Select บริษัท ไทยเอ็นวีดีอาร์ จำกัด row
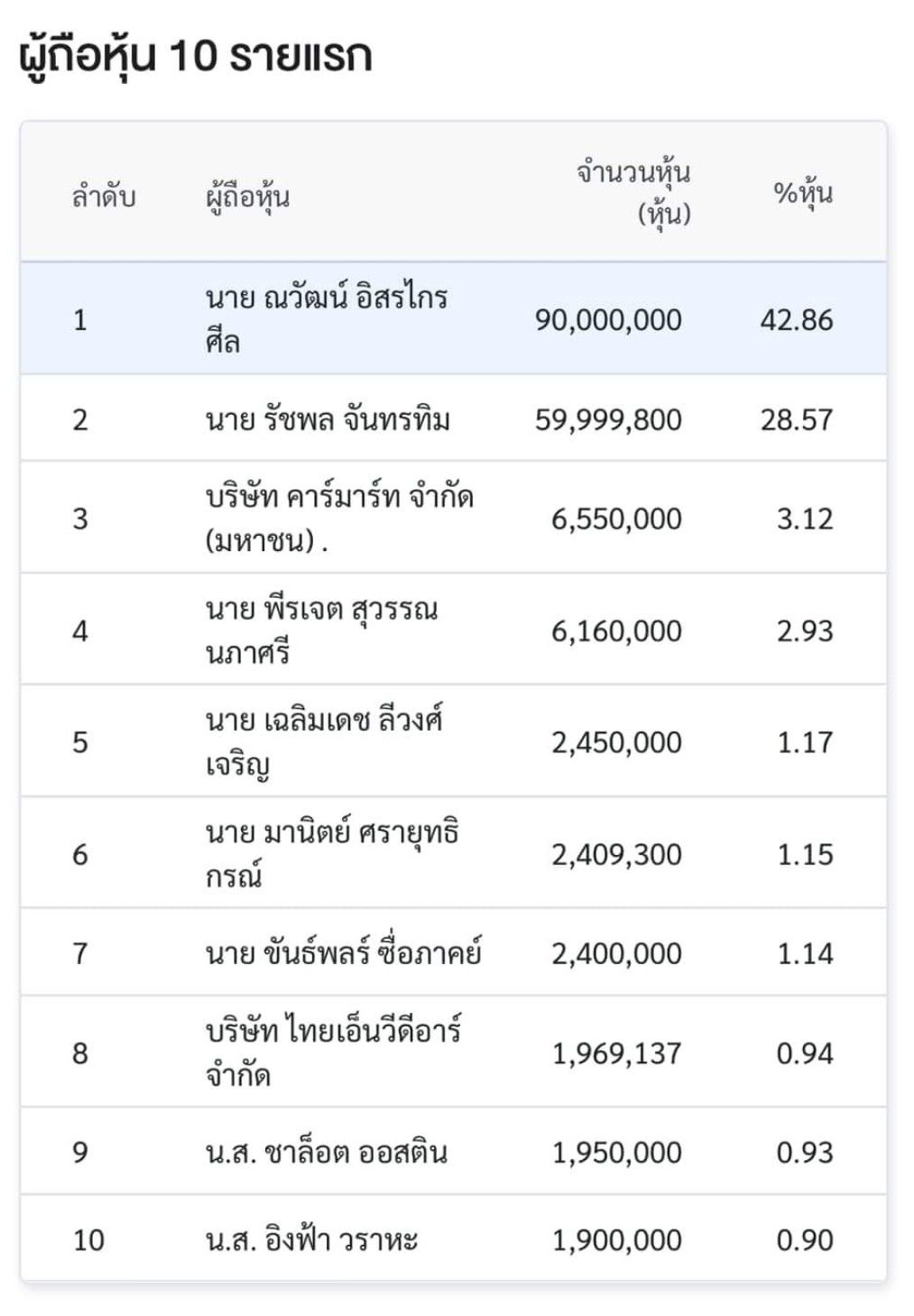This screenshot has height=1316, width=914. (453, 1052)
